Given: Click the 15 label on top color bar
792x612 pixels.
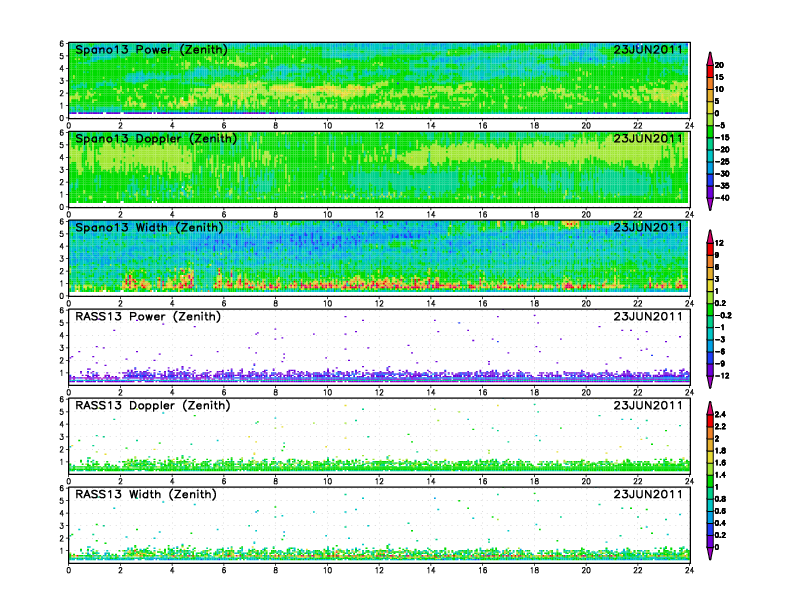Looking at the screenshot, I should [719, 77].
